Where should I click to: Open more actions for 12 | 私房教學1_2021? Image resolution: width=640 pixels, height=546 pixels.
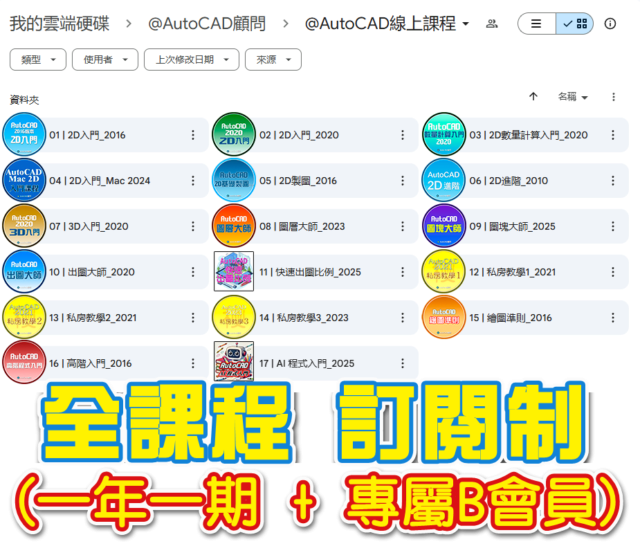pyautogui.click(x=613, y=272)
